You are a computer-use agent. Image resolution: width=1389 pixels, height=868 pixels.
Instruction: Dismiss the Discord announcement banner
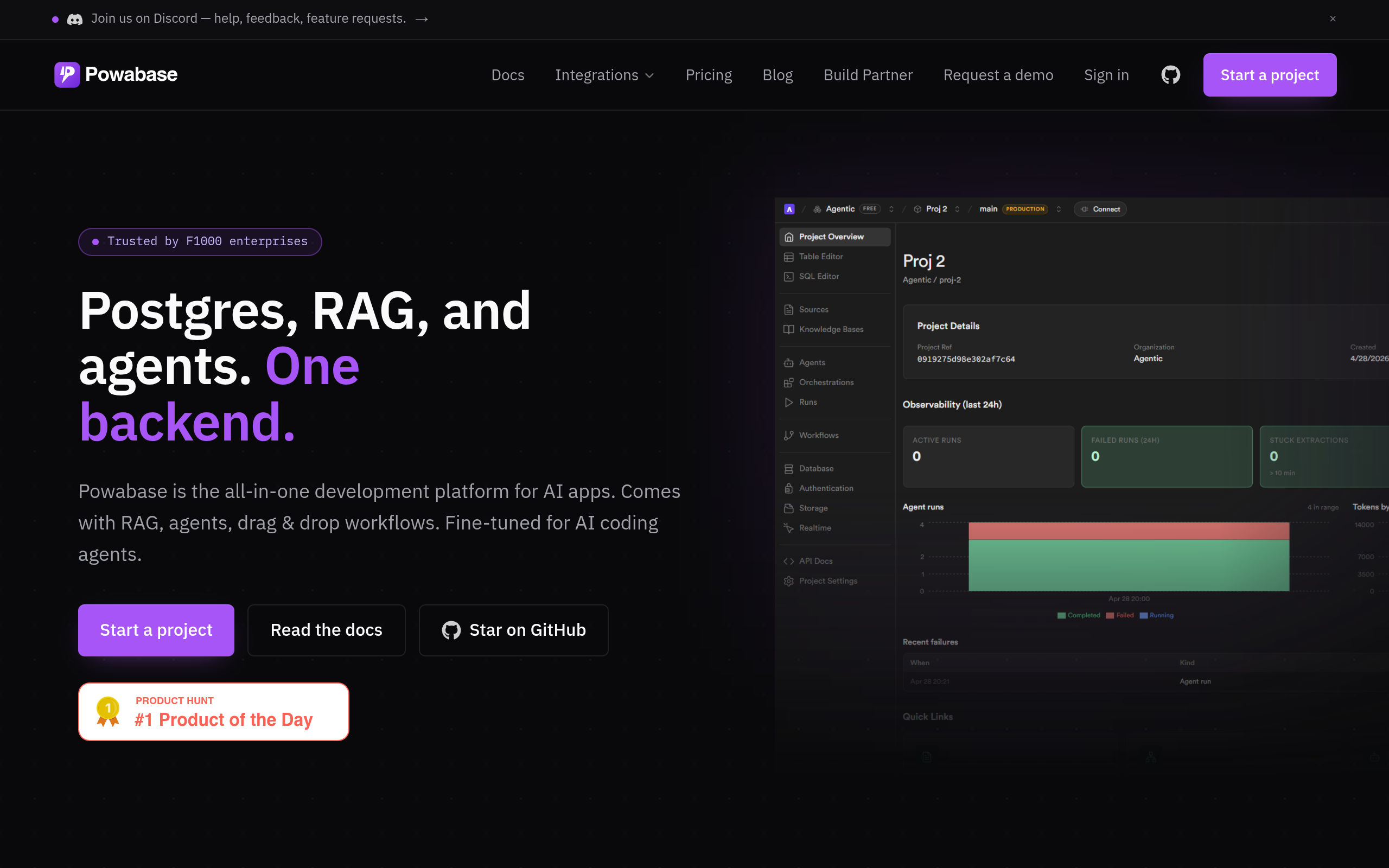(x=1333, y=19)
